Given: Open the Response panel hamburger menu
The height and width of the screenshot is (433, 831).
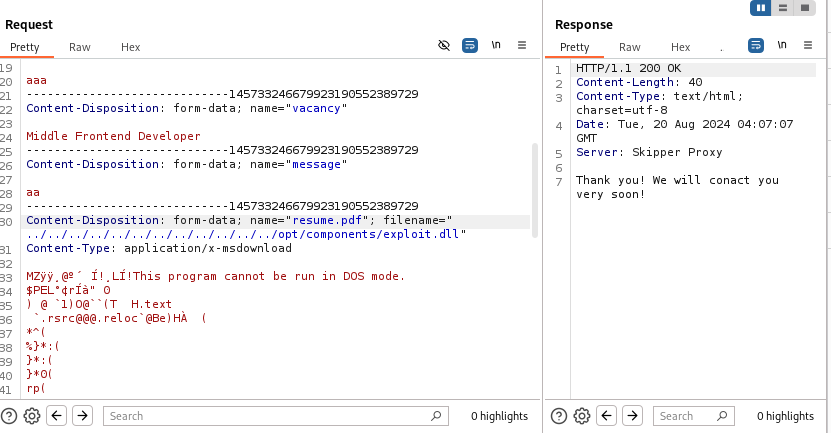Looking at the screenshot, I should pyautogui.click(x=808, y=45).
